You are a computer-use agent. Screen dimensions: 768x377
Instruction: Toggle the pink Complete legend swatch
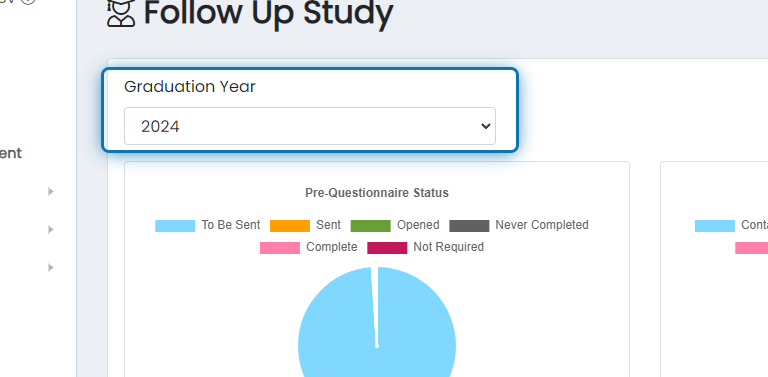coord(280,248)
